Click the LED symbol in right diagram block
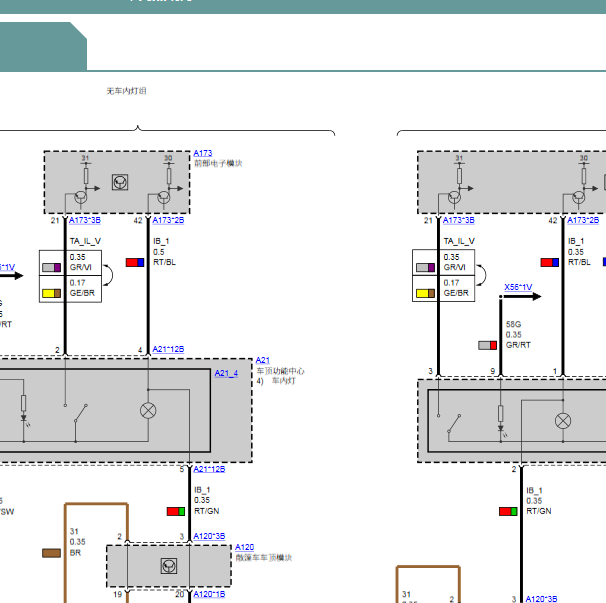The height and width of the screenshot is (603, 606). point(501,429)
